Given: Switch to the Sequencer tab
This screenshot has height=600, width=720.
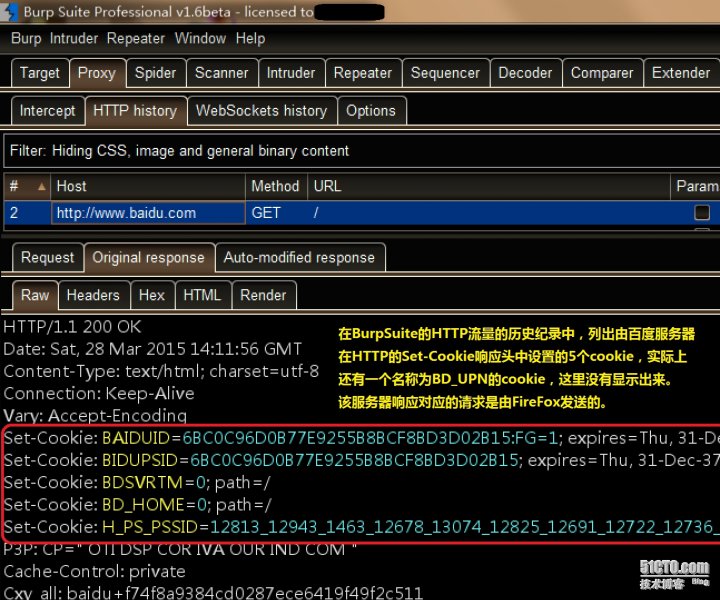Looking at the screenshot, I should [x=445, y=73].
